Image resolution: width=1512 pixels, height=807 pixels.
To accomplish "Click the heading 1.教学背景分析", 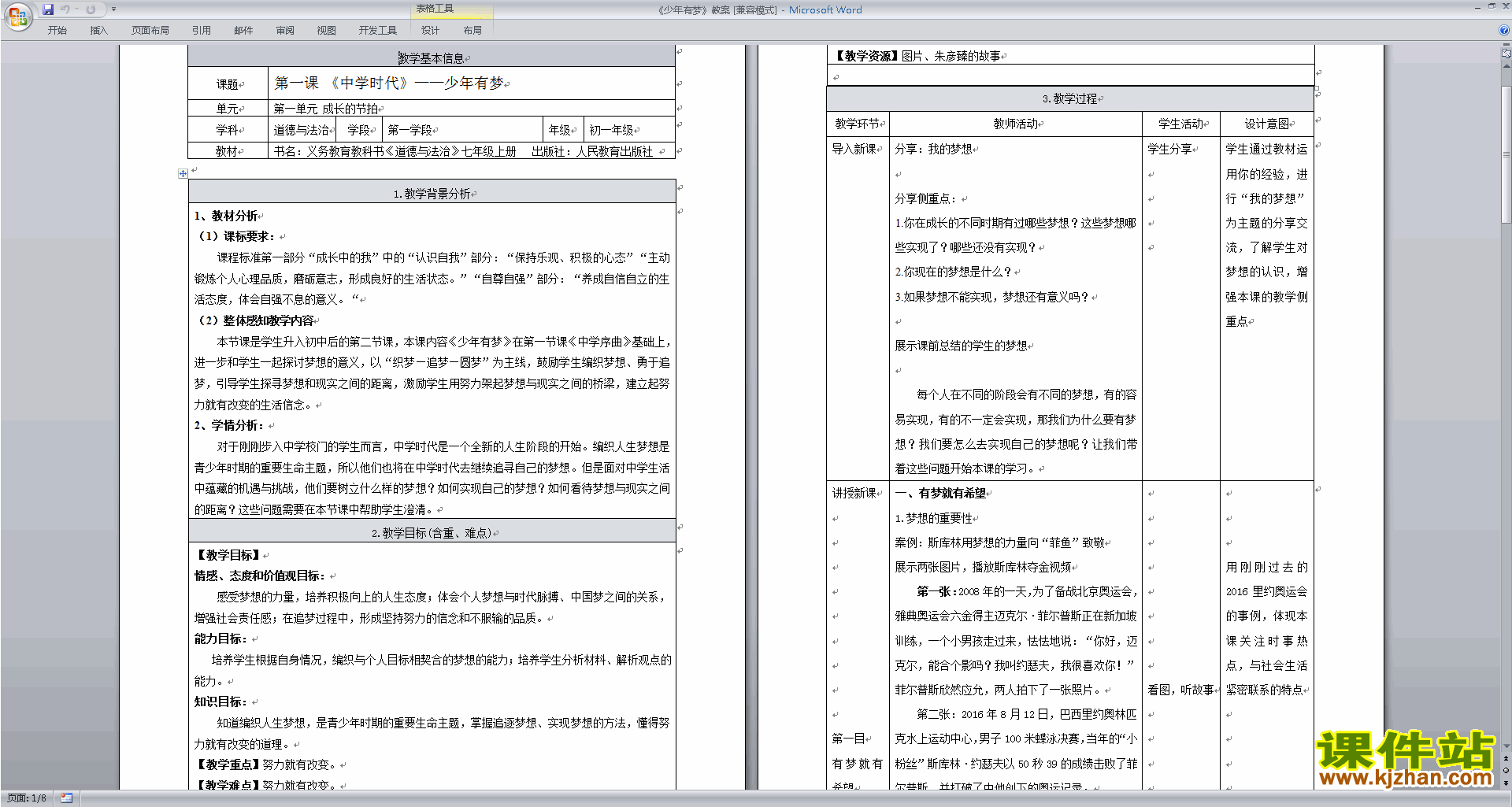I will pyautogui.click(x=432, y=194).
